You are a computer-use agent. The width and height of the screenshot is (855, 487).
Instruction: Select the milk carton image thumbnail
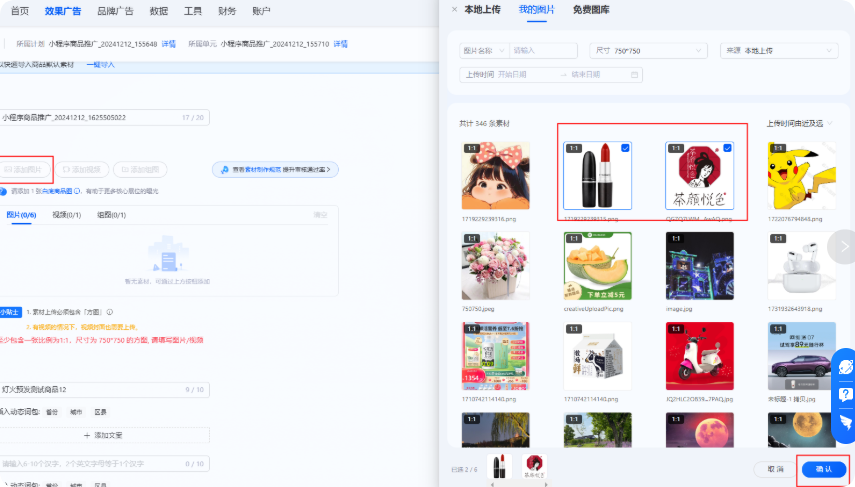598,356
